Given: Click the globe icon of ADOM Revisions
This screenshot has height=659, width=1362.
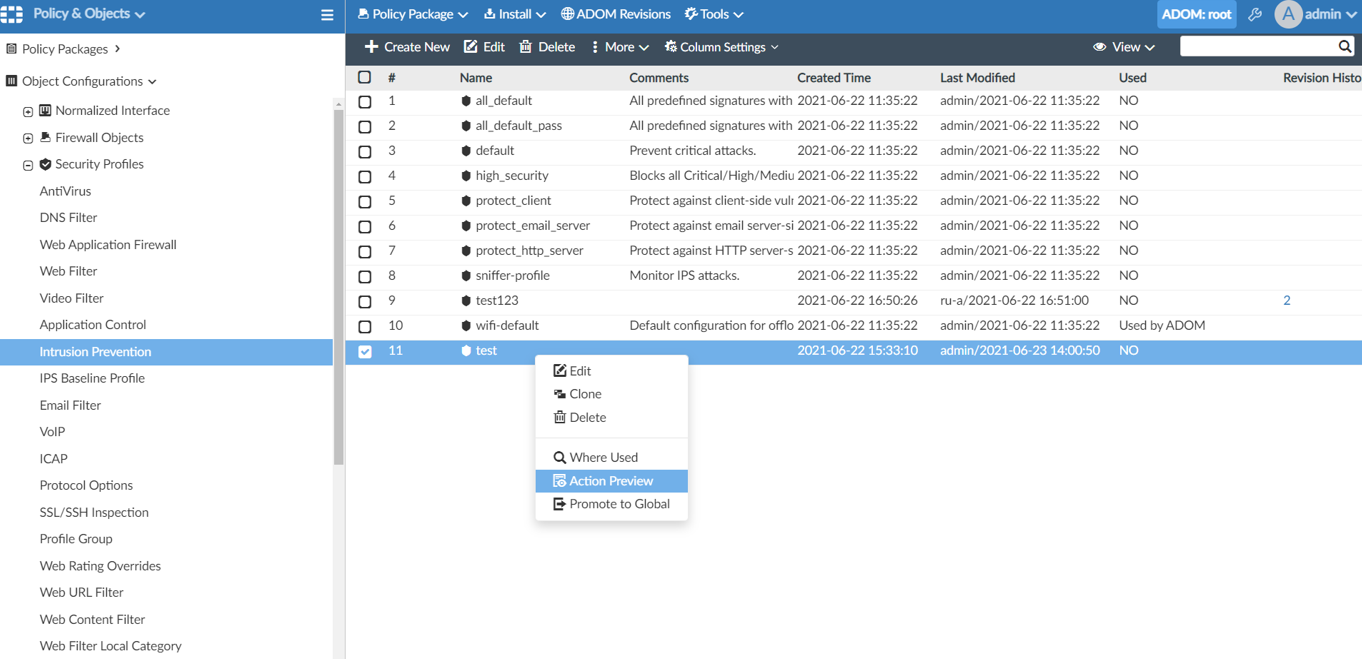Looking at the screenshot, I should (x=567, y=14).
